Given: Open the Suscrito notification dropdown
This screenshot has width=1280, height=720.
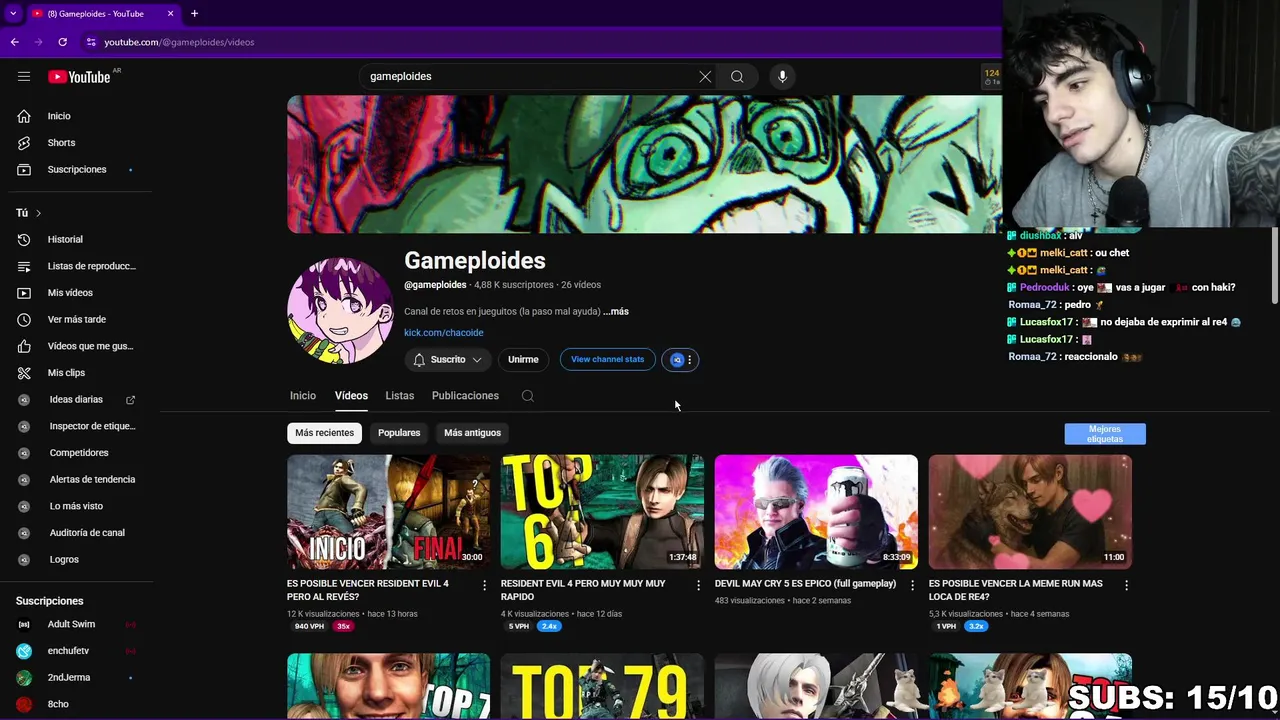Looking at the screenshot, I should pyautogui.click(x=447, y=359).
